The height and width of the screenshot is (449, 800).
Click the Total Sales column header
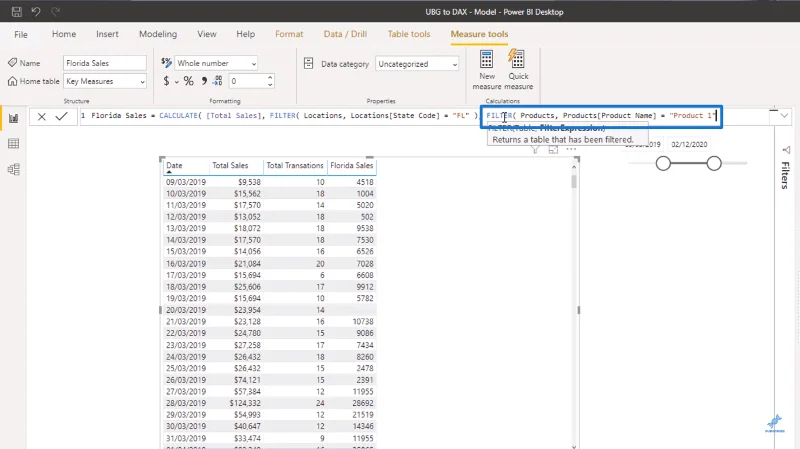click(230, 165)
